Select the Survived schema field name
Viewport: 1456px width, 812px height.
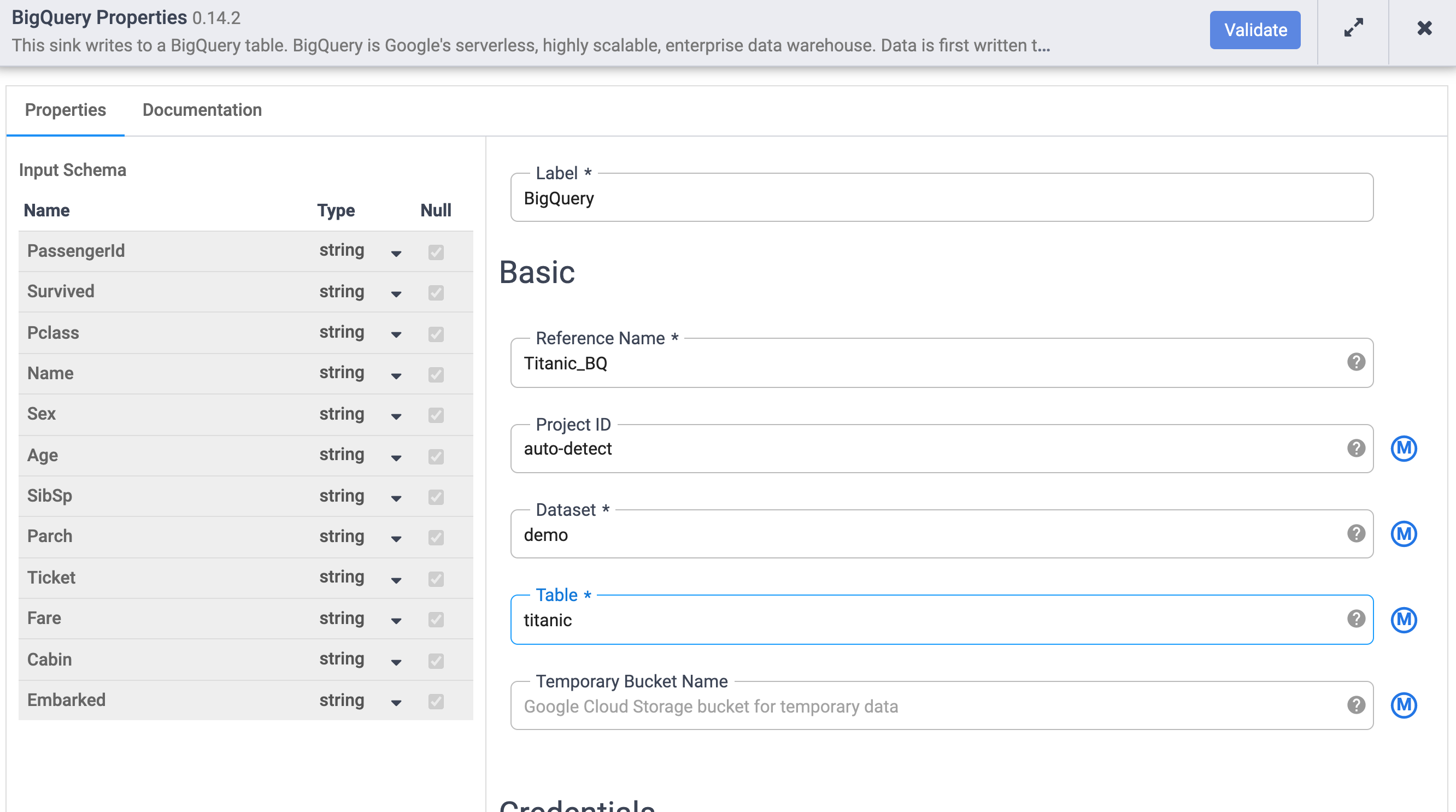61,292
